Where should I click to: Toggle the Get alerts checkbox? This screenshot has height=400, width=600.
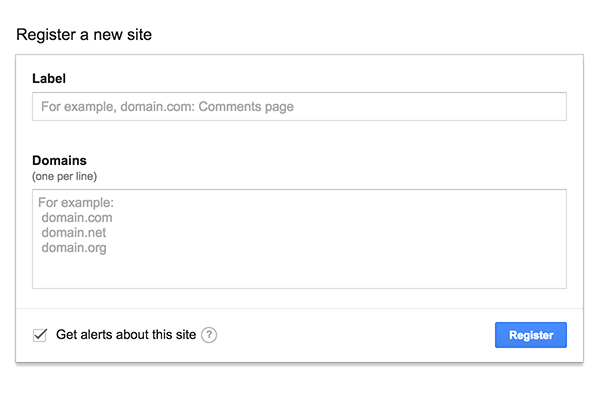(40, 335)
